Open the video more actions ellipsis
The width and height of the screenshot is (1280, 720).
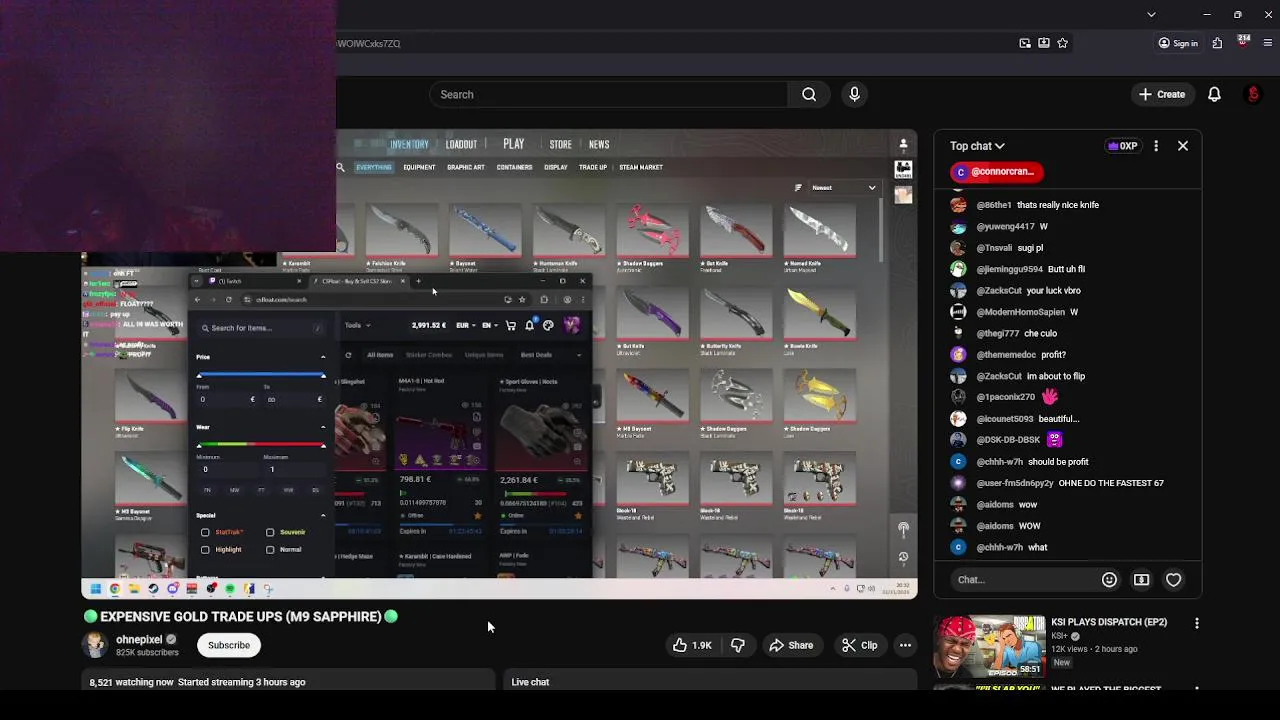point(905,646)
